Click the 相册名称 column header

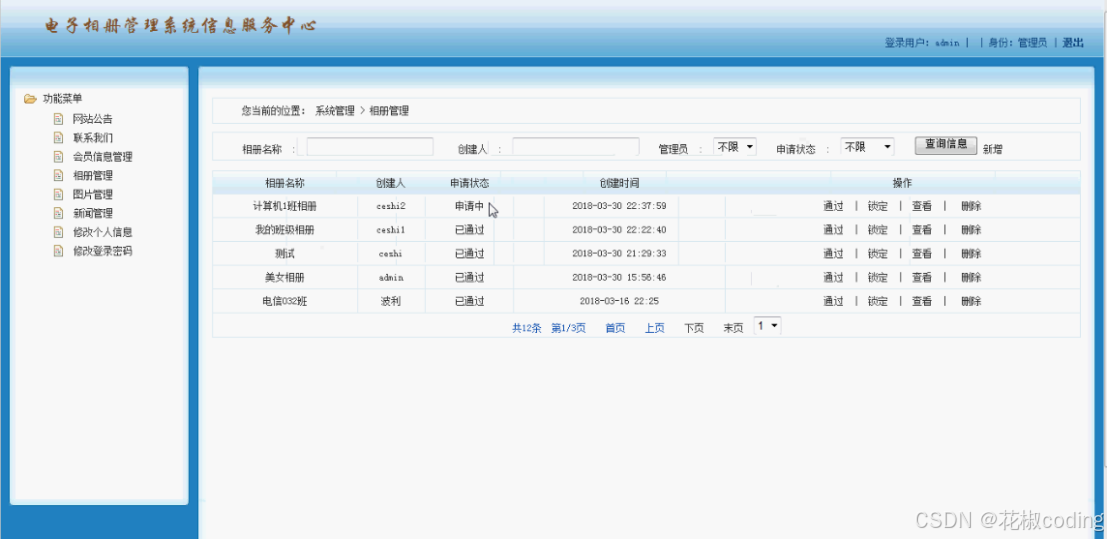[x=285, y=183]
